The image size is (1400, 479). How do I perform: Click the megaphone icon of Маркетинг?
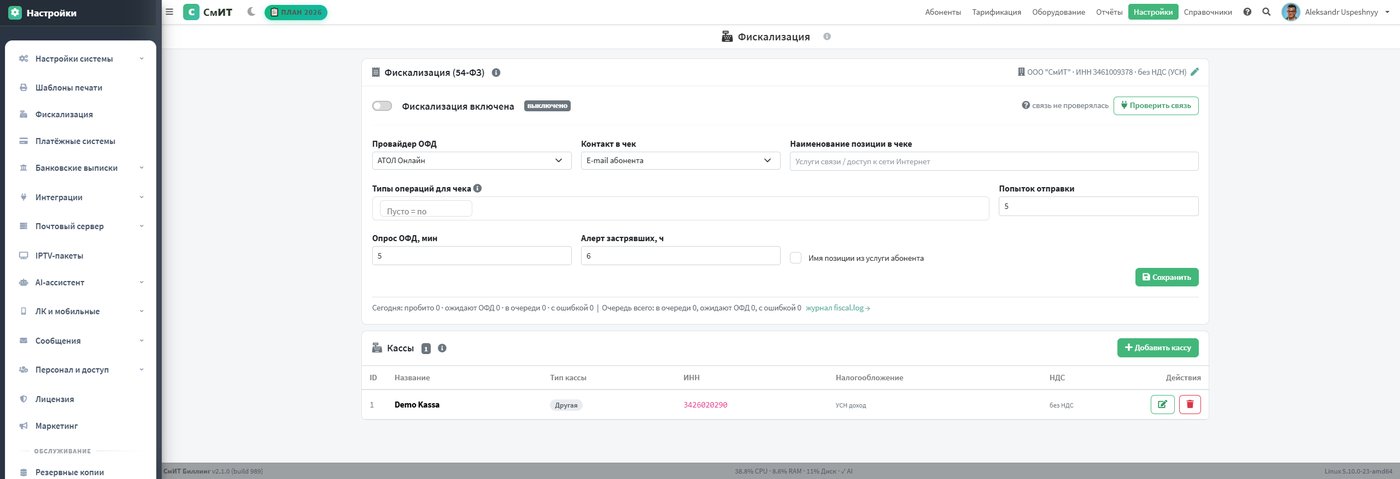[23, 426]
